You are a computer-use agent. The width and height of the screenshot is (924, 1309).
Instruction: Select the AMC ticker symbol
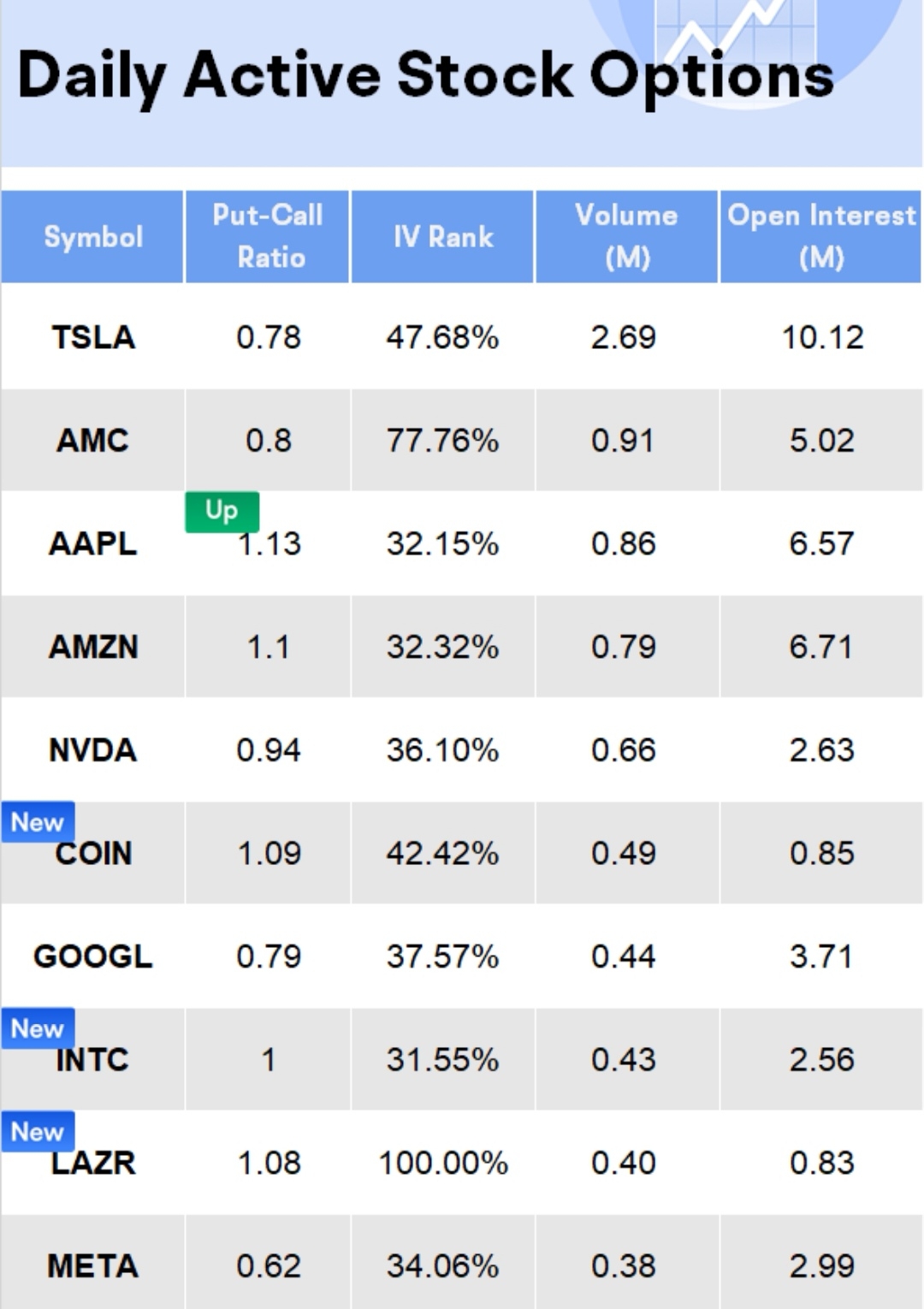(92, 441)
